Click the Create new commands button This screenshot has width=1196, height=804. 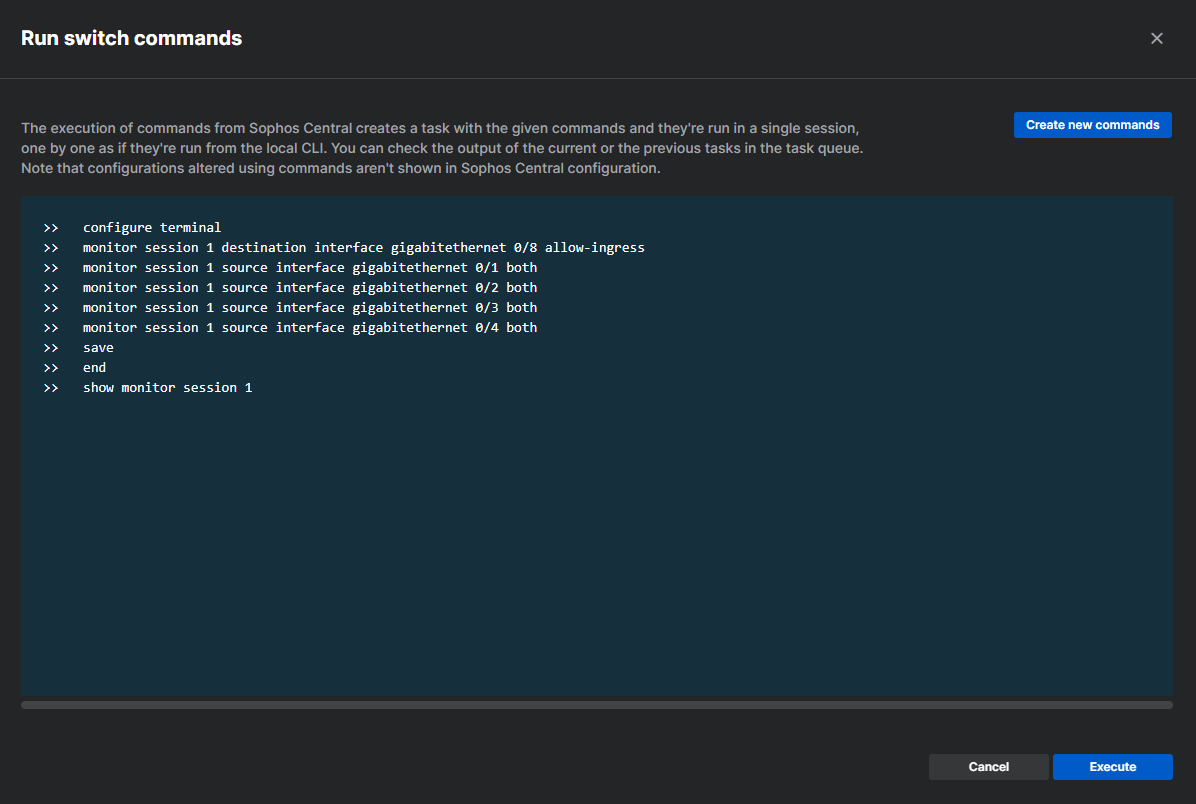pos(1092,125)
